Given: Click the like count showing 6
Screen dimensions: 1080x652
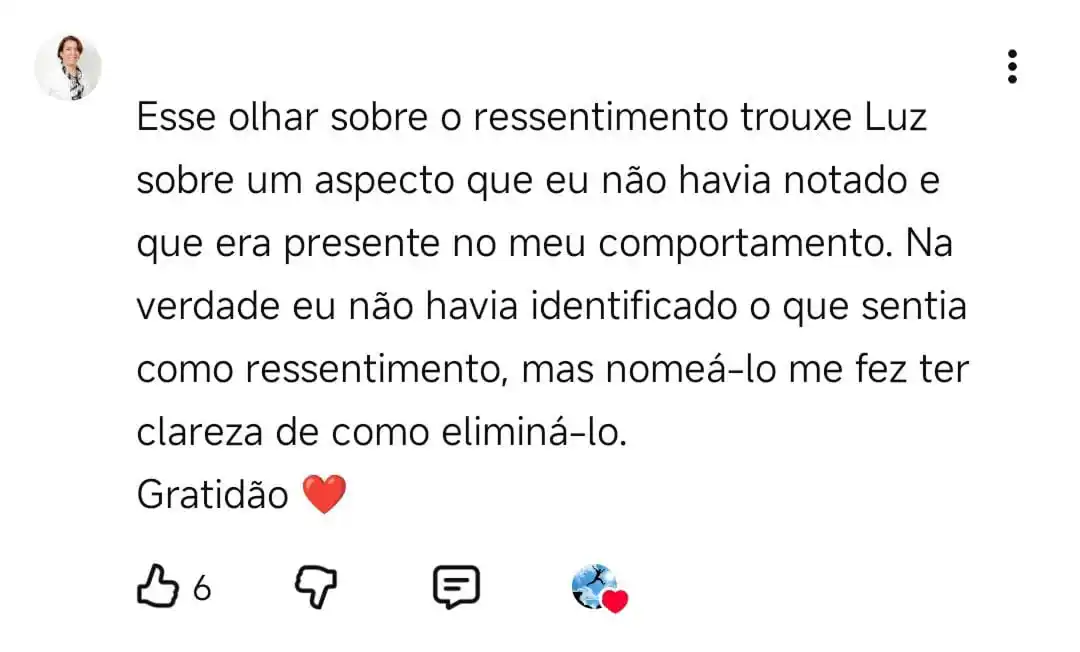Looking at the screenshot, I should pyautogui.click(x=201, y=587).
